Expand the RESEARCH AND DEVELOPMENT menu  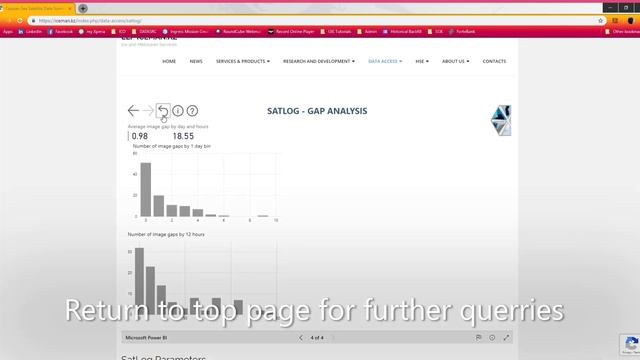click(x=319, y=61)
